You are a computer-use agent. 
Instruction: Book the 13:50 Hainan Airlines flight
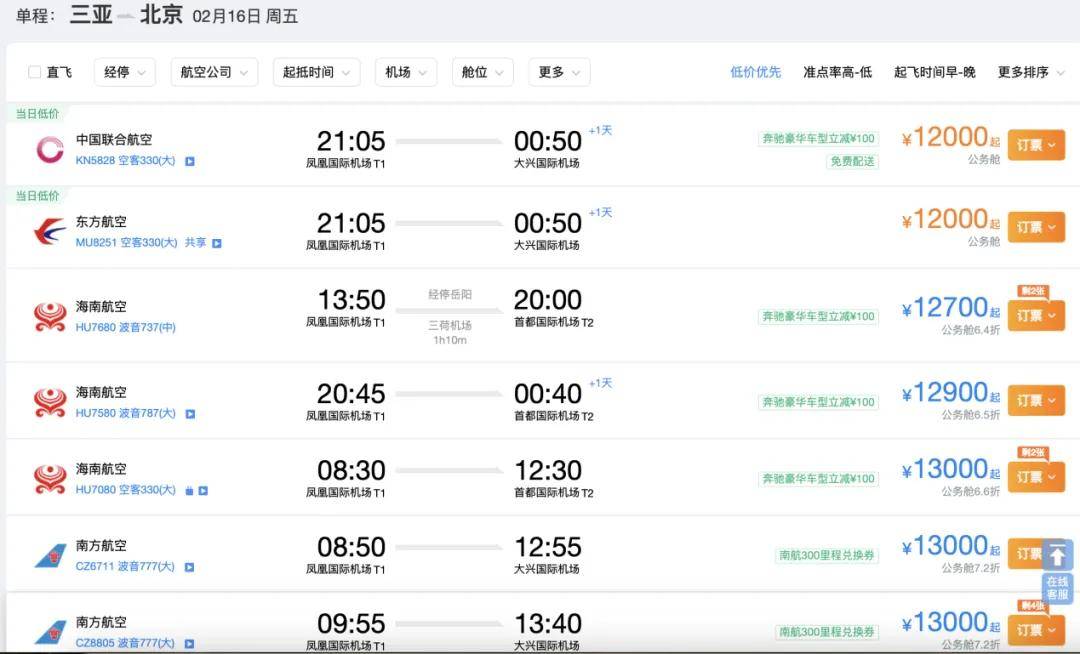coord(1035,316)
